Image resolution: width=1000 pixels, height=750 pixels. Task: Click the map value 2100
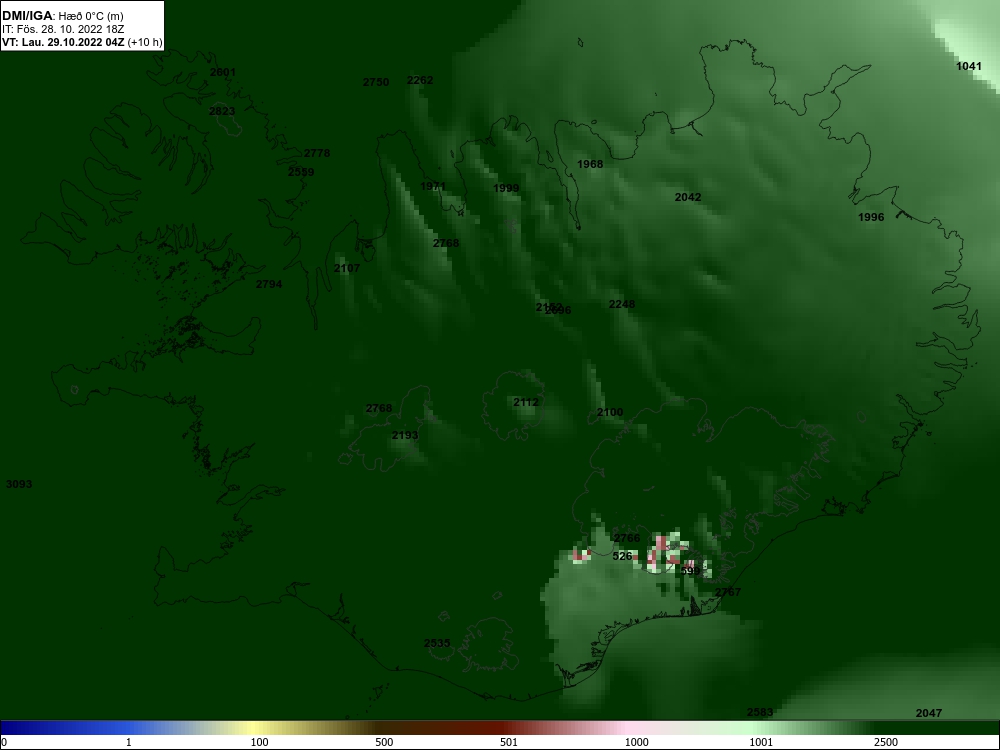(x=610, y=413)
